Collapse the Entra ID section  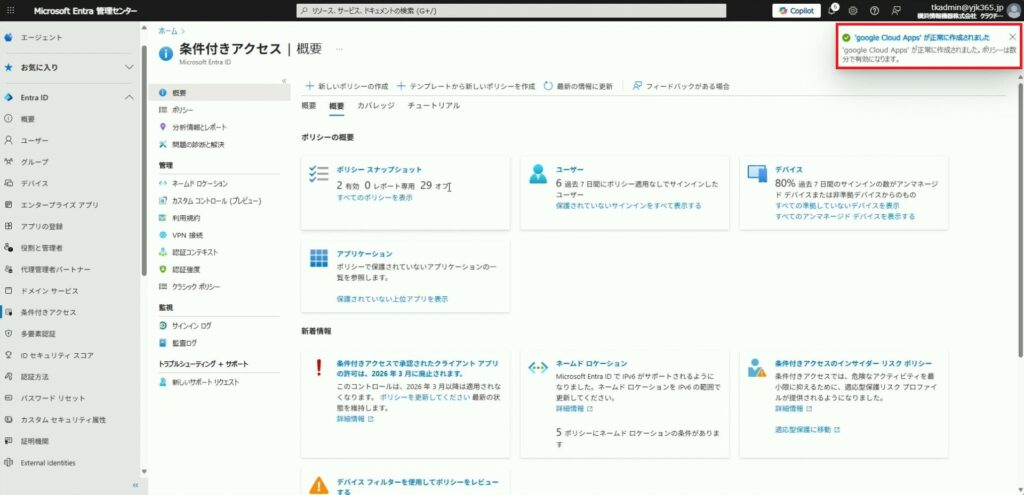128,97
